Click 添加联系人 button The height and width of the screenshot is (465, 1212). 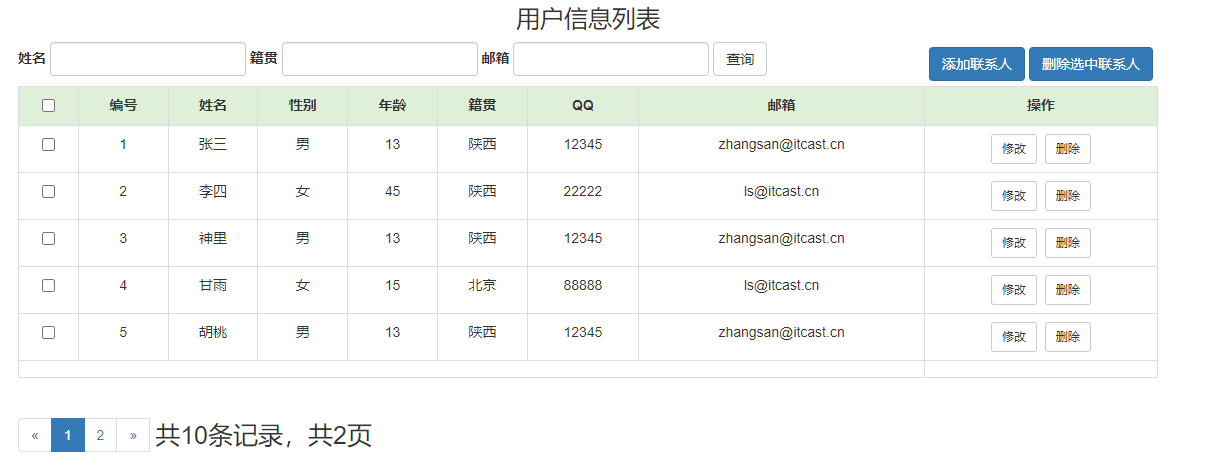pyautogui.click(x=977, y=64)
